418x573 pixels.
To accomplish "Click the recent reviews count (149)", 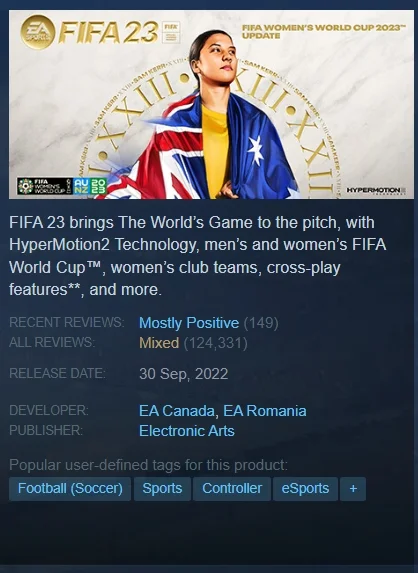I will pyautogui.click(x=261, y=323).
